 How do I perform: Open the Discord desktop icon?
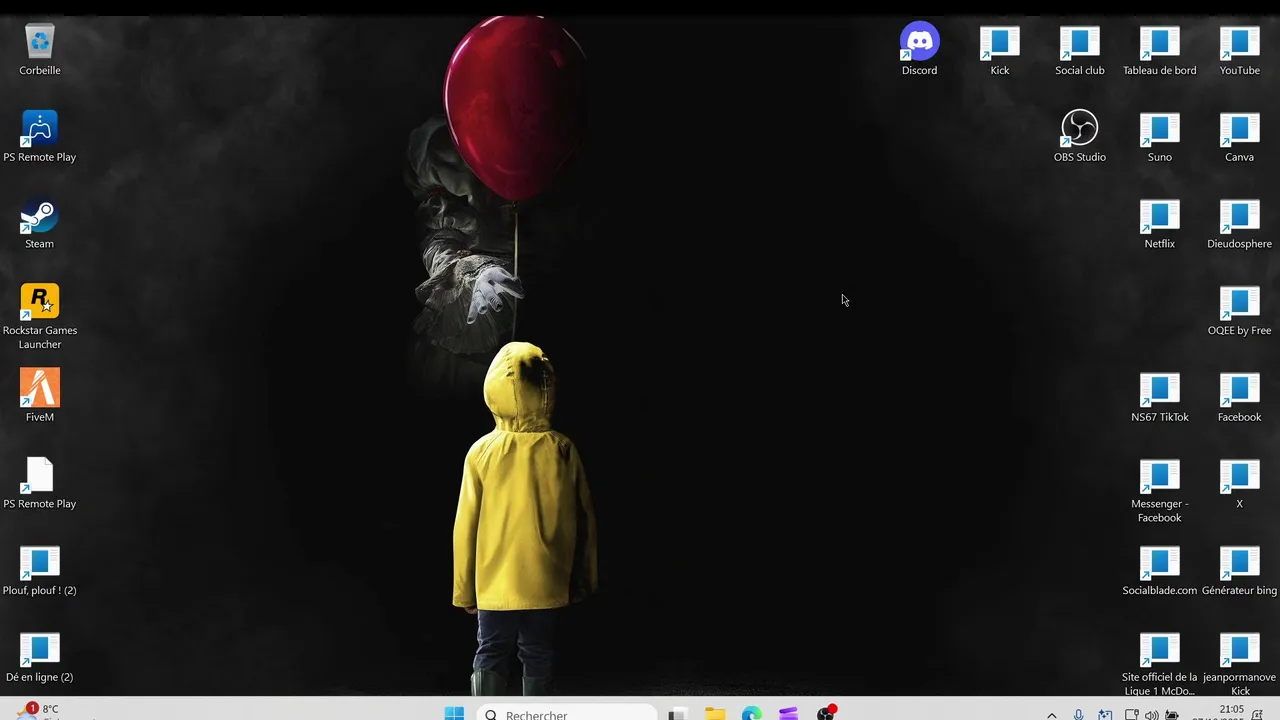tap(919, 50)
